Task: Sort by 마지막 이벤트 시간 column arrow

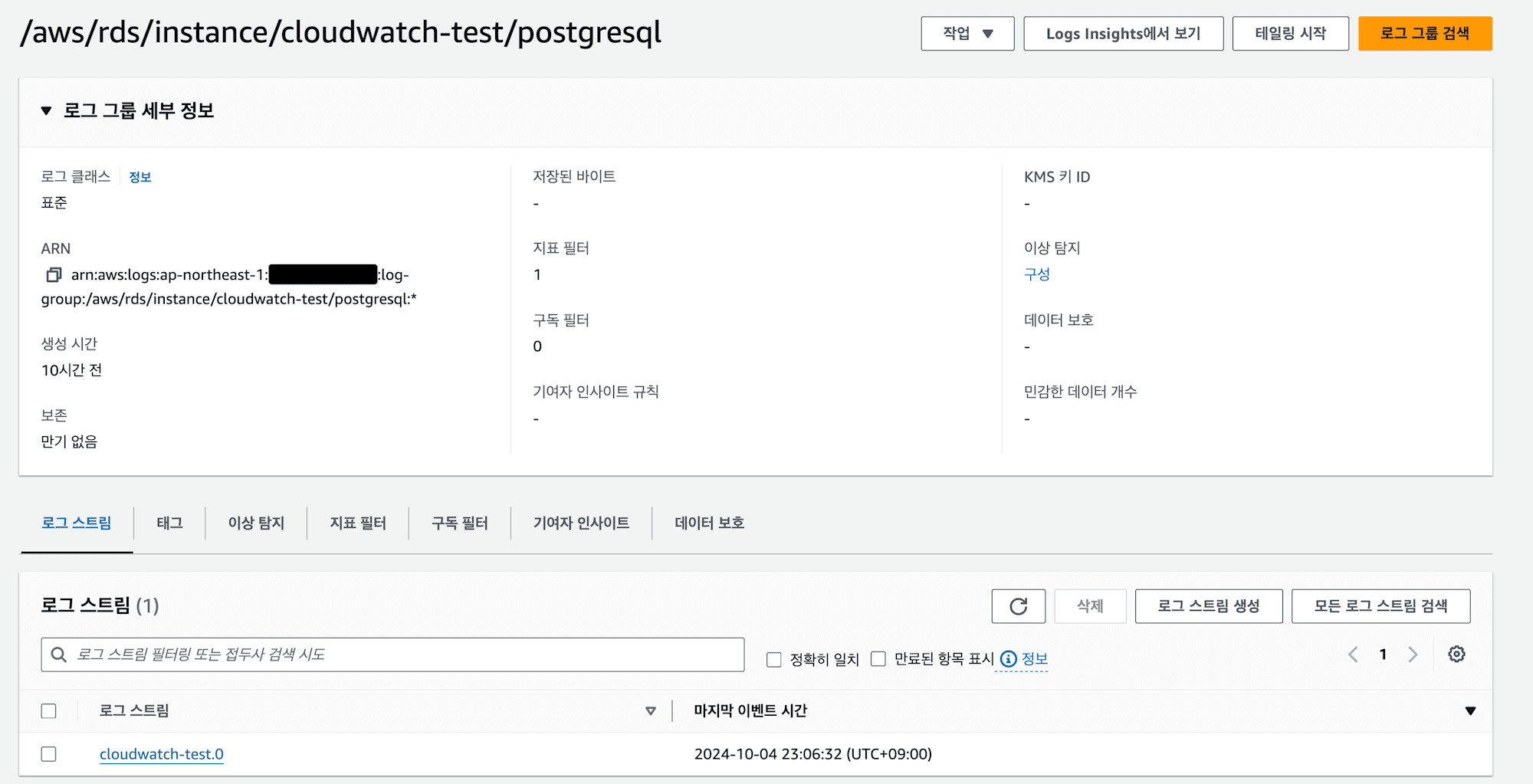Action: pos(1470,711)
